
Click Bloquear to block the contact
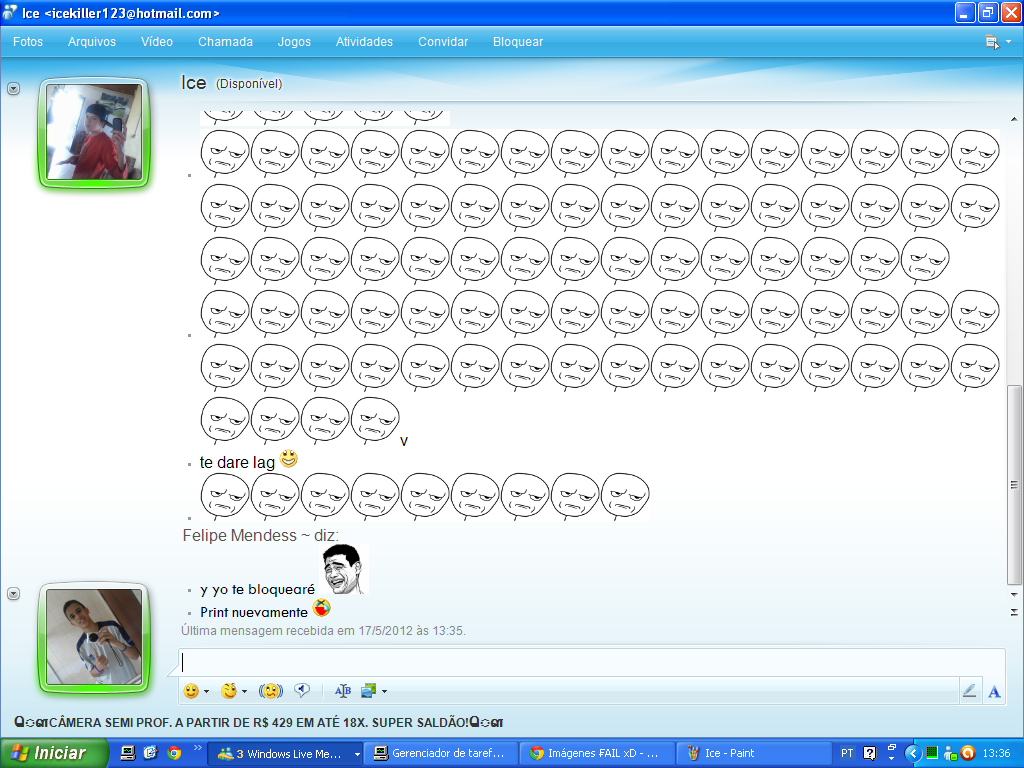pos(518,42)
